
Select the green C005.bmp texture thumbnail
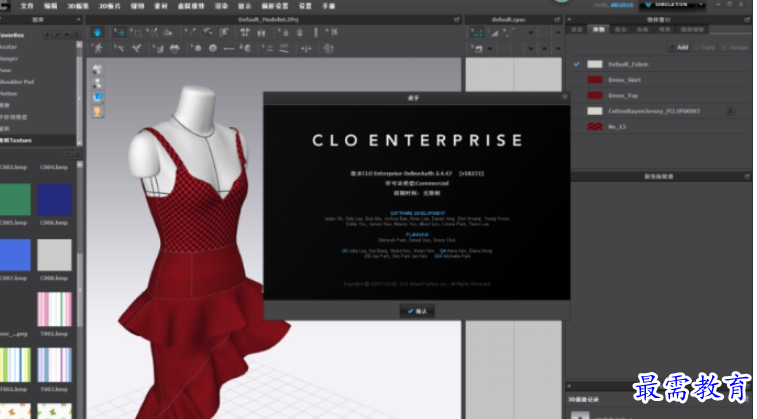point(15,199)
